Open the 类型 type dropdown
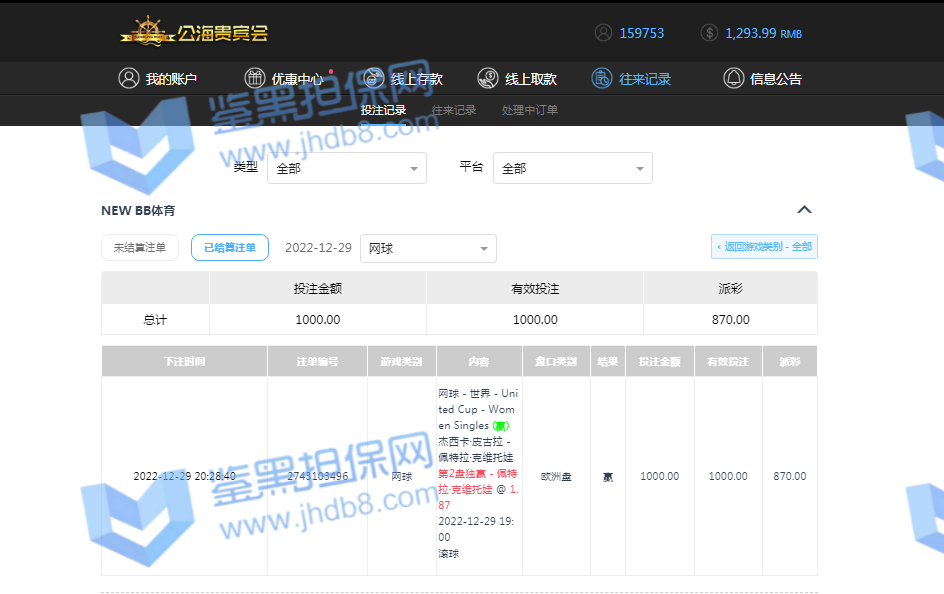 point(347,168)
